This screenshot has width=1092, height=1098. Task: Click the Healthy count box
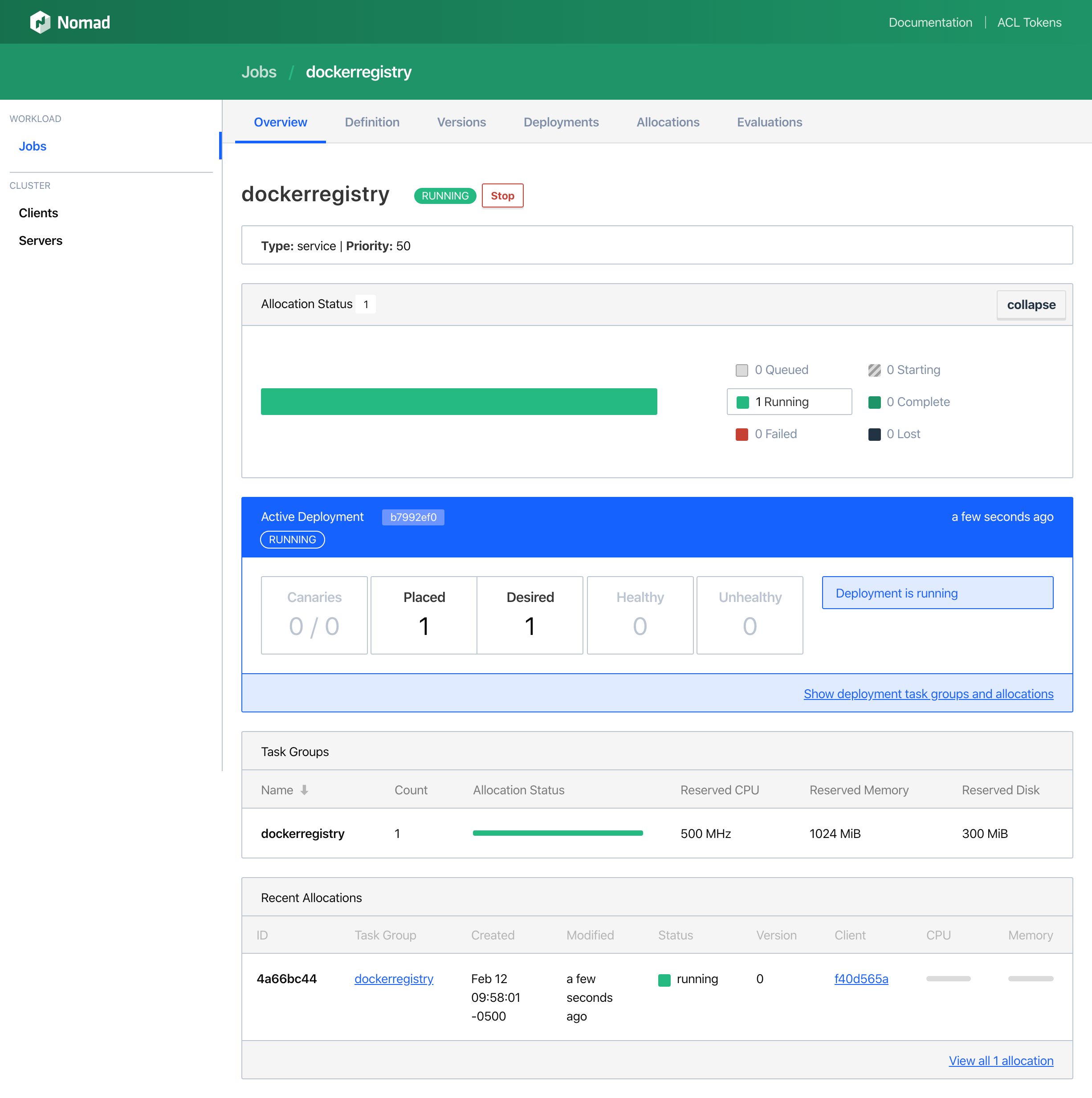640,615
